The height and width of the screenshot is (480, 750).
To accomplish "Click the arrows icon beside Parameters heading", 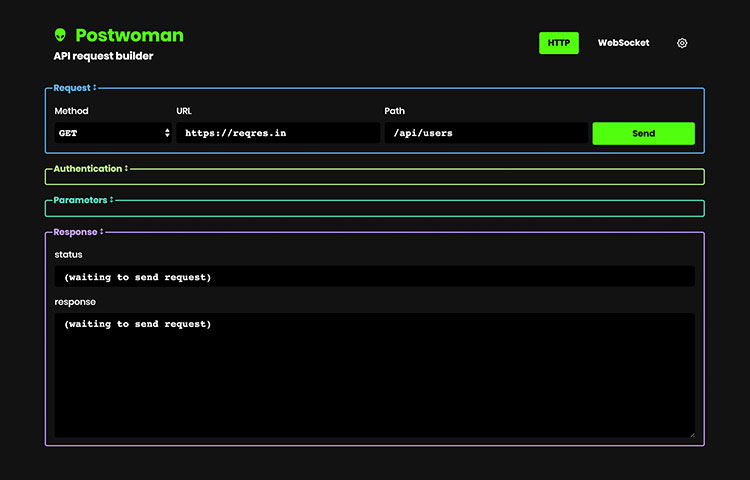I will coord(111,200).
